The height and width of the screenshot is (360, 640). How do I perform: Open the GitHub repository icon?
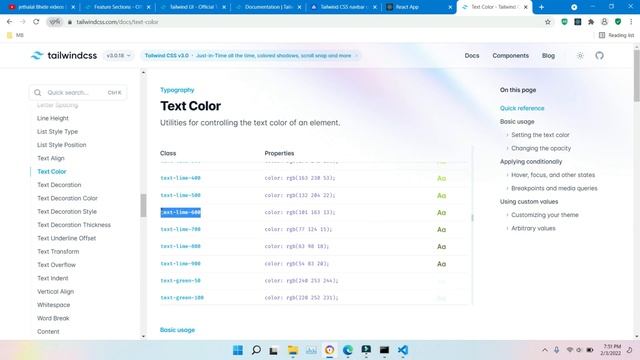click(599, 56)
